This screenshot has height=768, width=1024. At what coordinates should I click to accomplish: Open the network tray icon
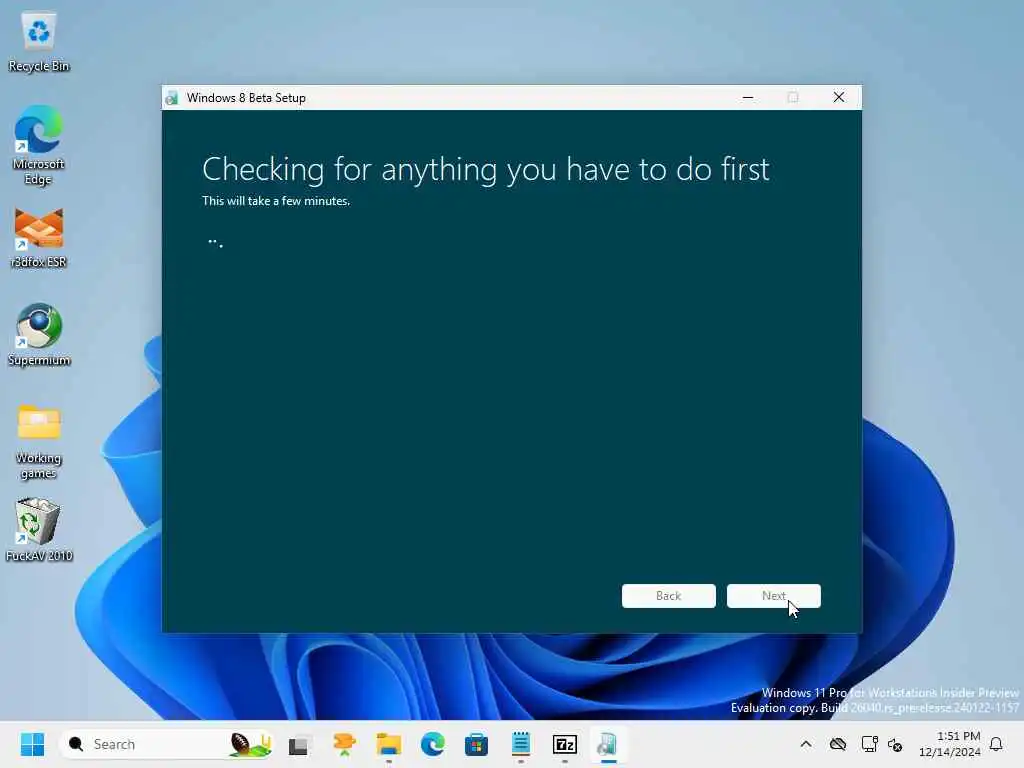pyautogui.click(x=869, y=744)
